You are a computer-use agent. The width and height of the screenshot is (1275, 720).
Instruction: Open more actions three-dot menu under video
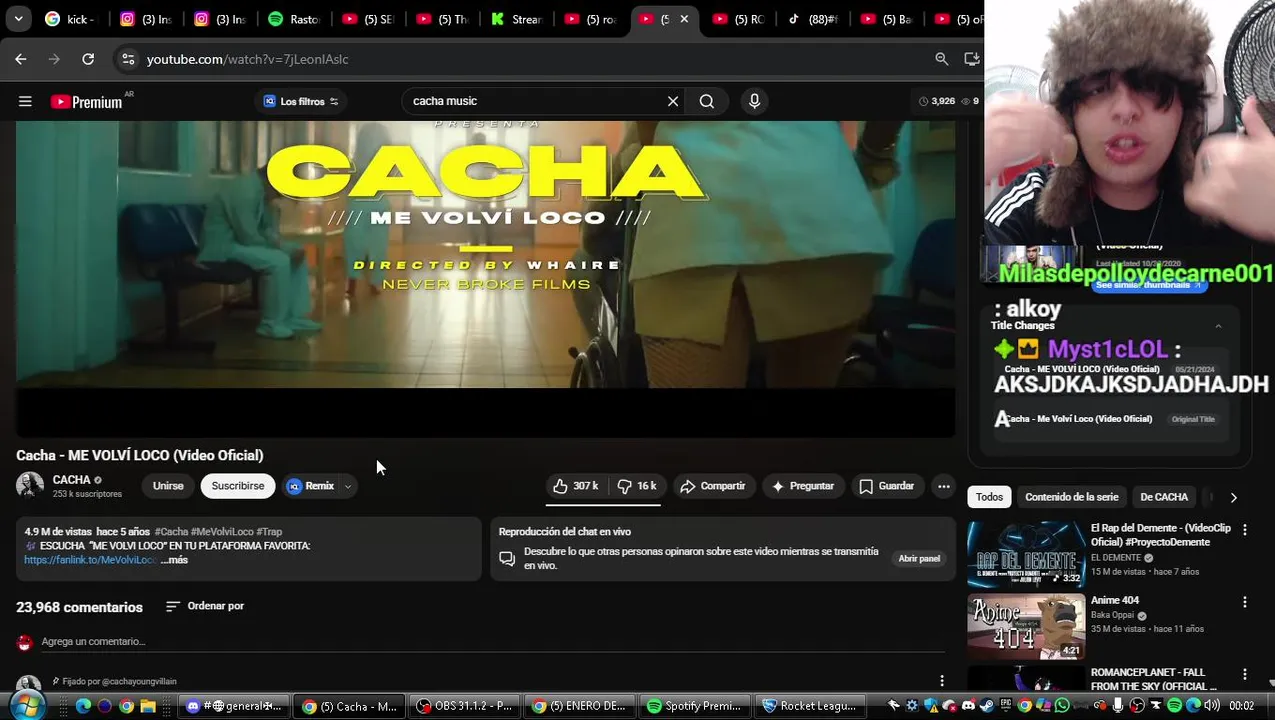(943, 486)
